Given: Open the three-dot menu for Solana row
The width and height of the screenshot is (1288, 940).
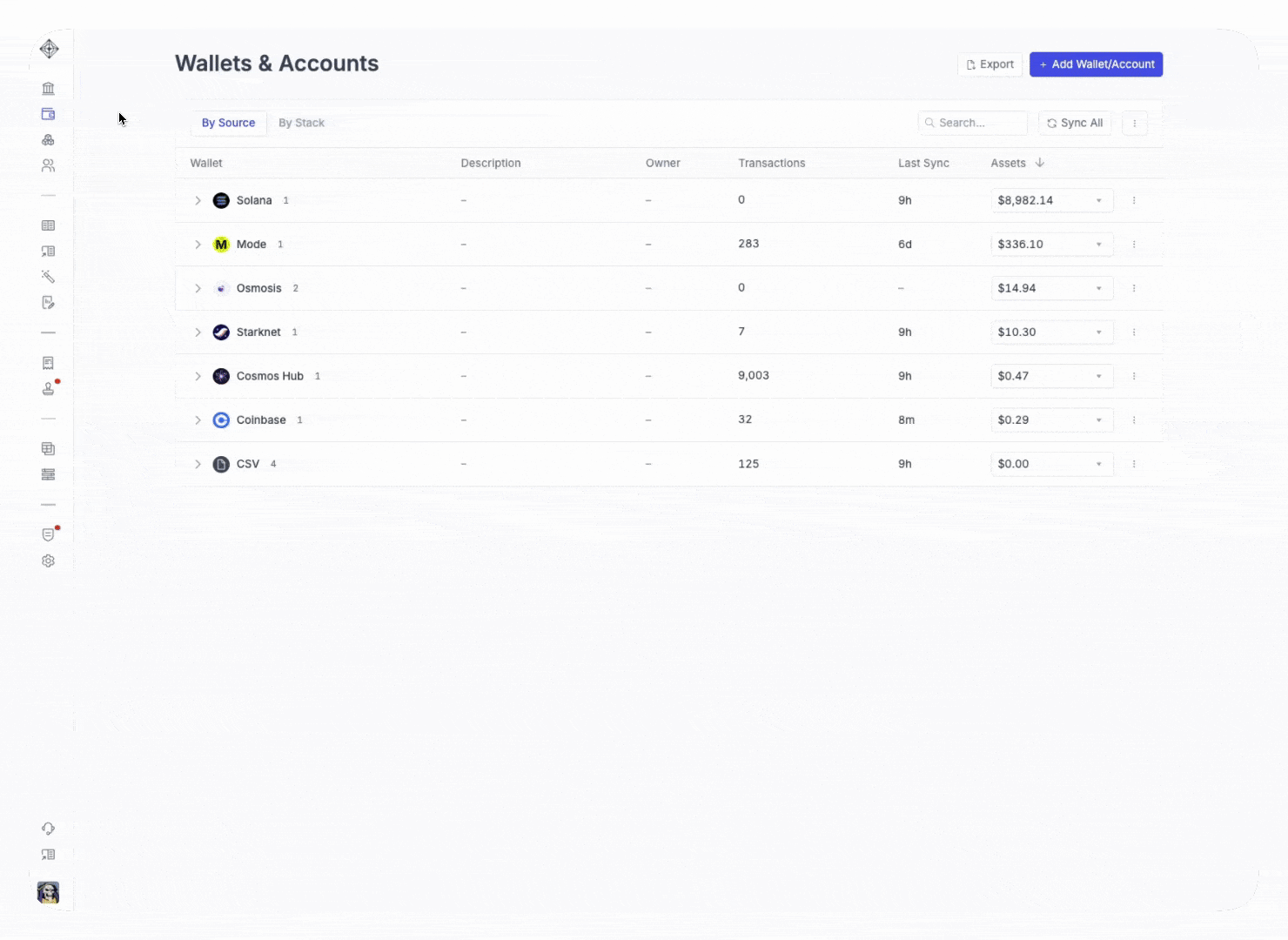Looking at the screenshot, I should (1134, 200).
